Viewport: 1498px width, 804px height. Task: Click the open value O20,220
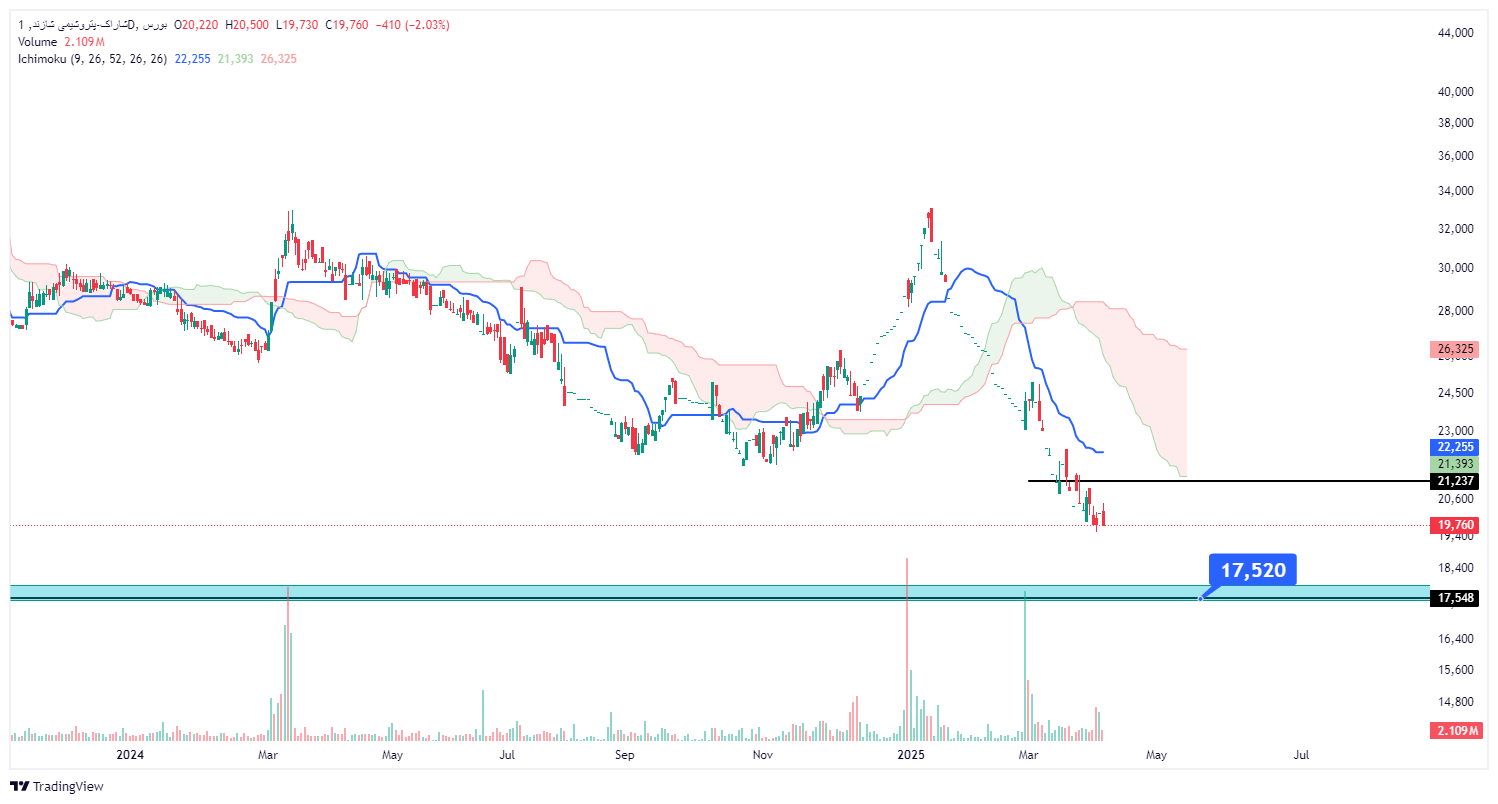tap(198, 25)
